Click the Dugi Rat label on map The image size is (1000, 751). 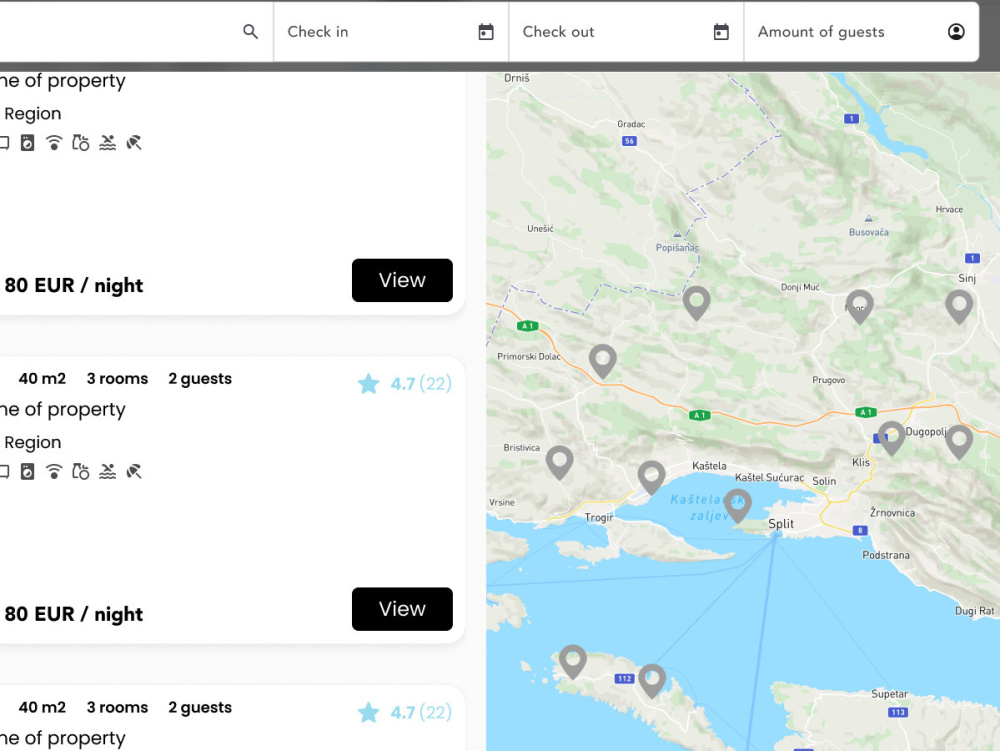coord(974,611)
